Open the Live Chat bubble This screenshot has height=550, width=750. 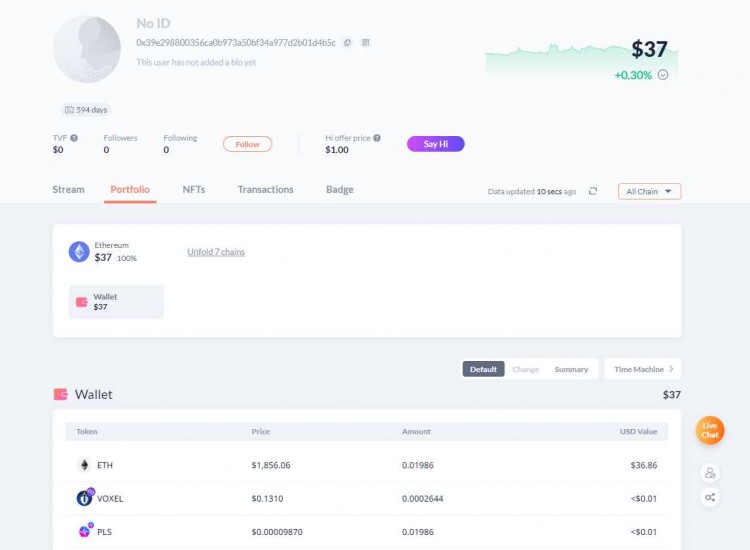pyautogui.click(x=710, y=431)
